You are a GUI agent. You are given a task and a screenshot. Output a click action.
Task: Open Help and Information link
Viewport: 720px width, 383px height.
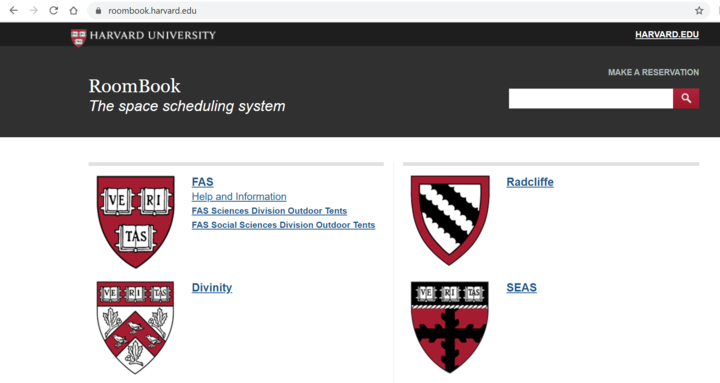pos(239,197)
